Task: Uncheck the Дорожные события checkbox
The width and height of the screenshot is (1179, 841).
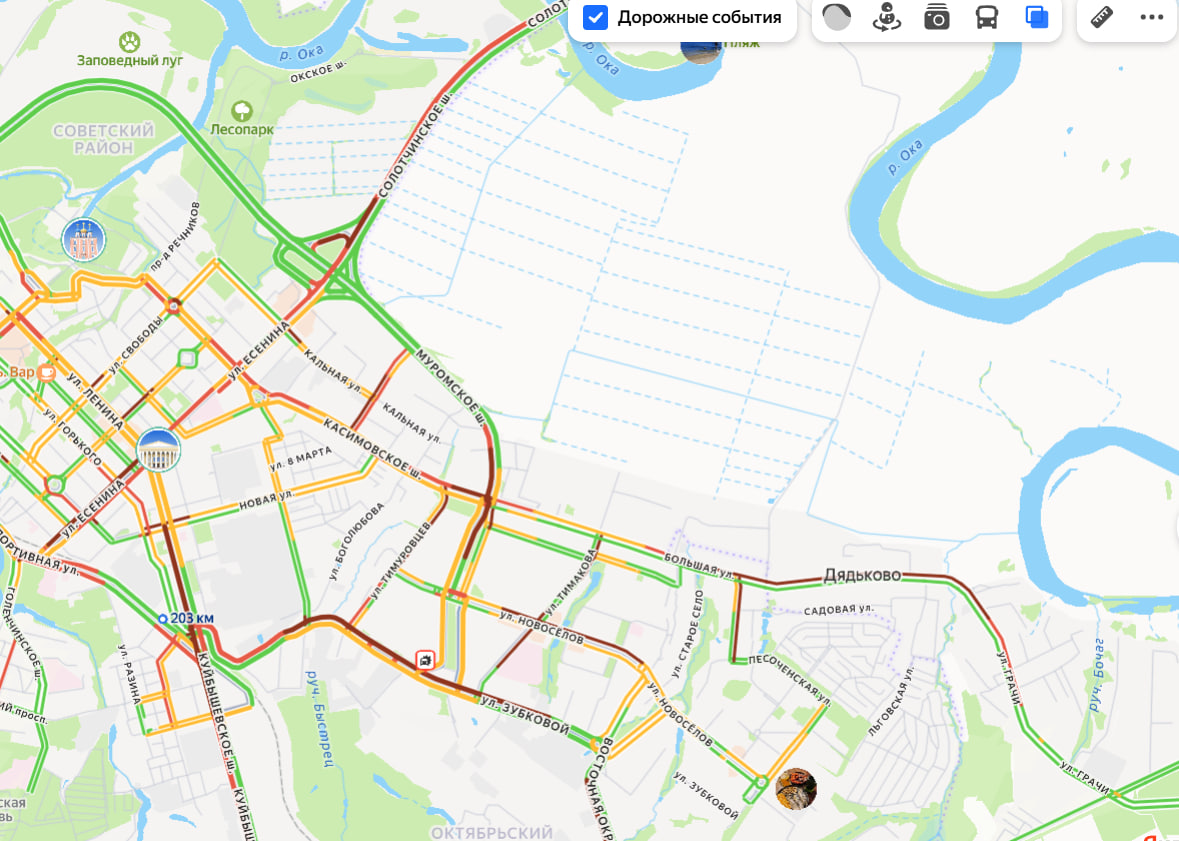Action: pyautogui.click(x=596, y=17)
